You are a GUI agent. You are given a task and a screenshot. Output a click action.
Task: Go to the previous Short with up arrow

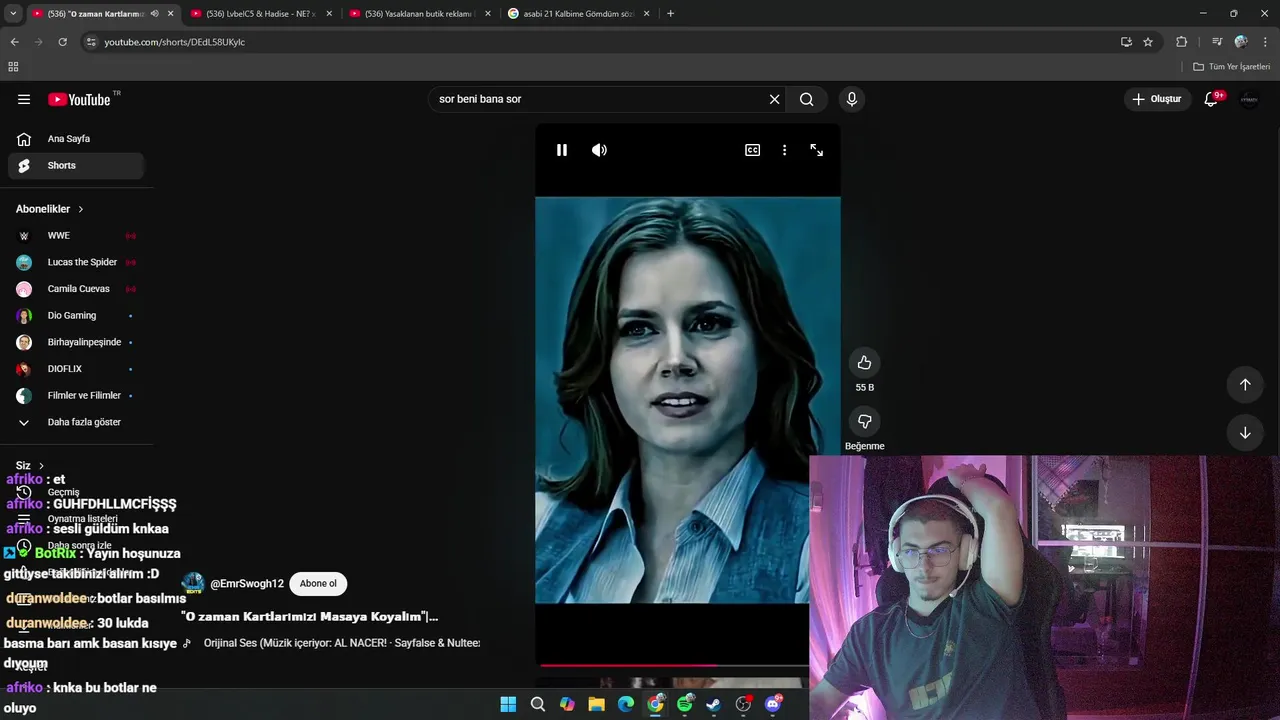pos(1245,384)
